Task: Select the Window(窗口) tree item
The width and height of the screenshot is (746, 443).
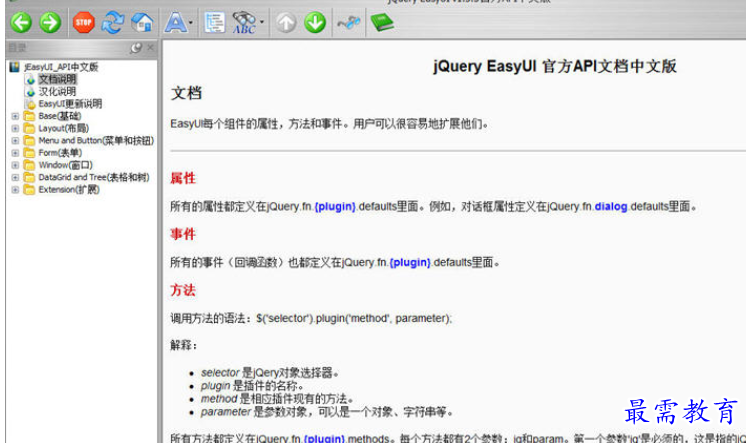Action: [65, 165]
